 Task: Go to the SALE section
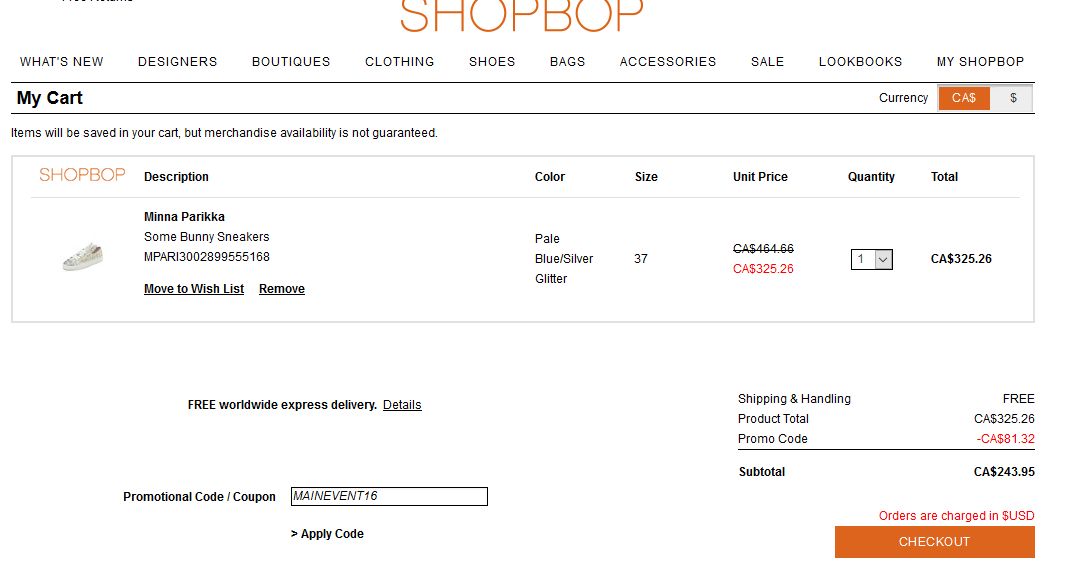[767, 62]
